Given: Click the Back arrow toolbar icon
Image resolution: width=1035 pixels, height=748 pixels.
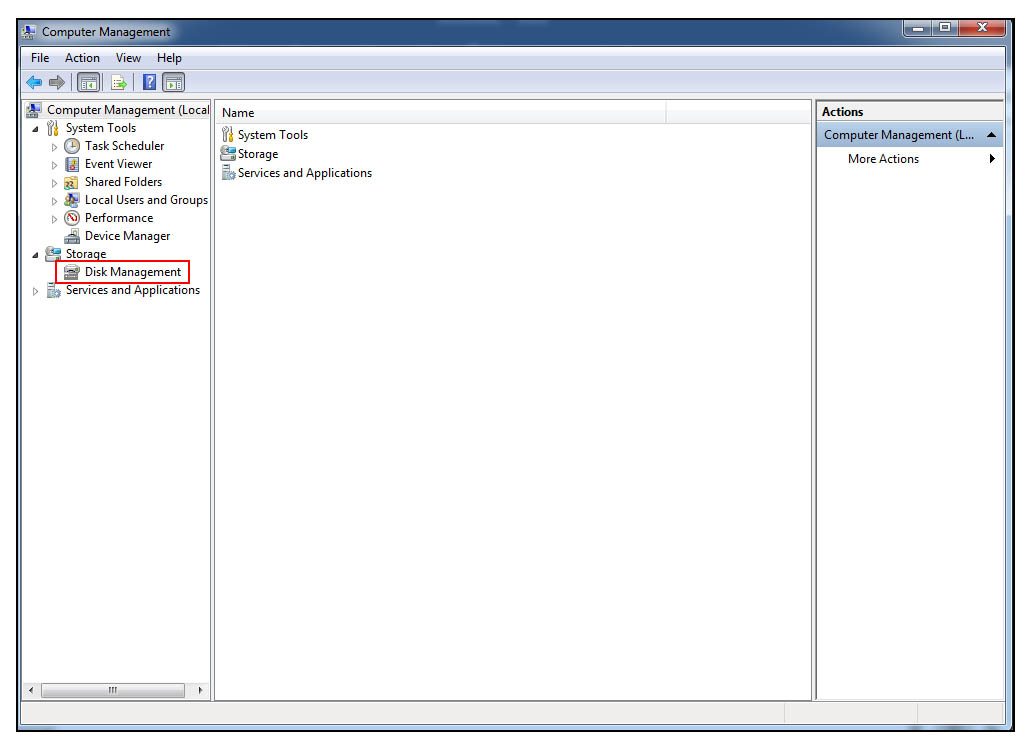Looking at the screenshot, I should (34, 83).
